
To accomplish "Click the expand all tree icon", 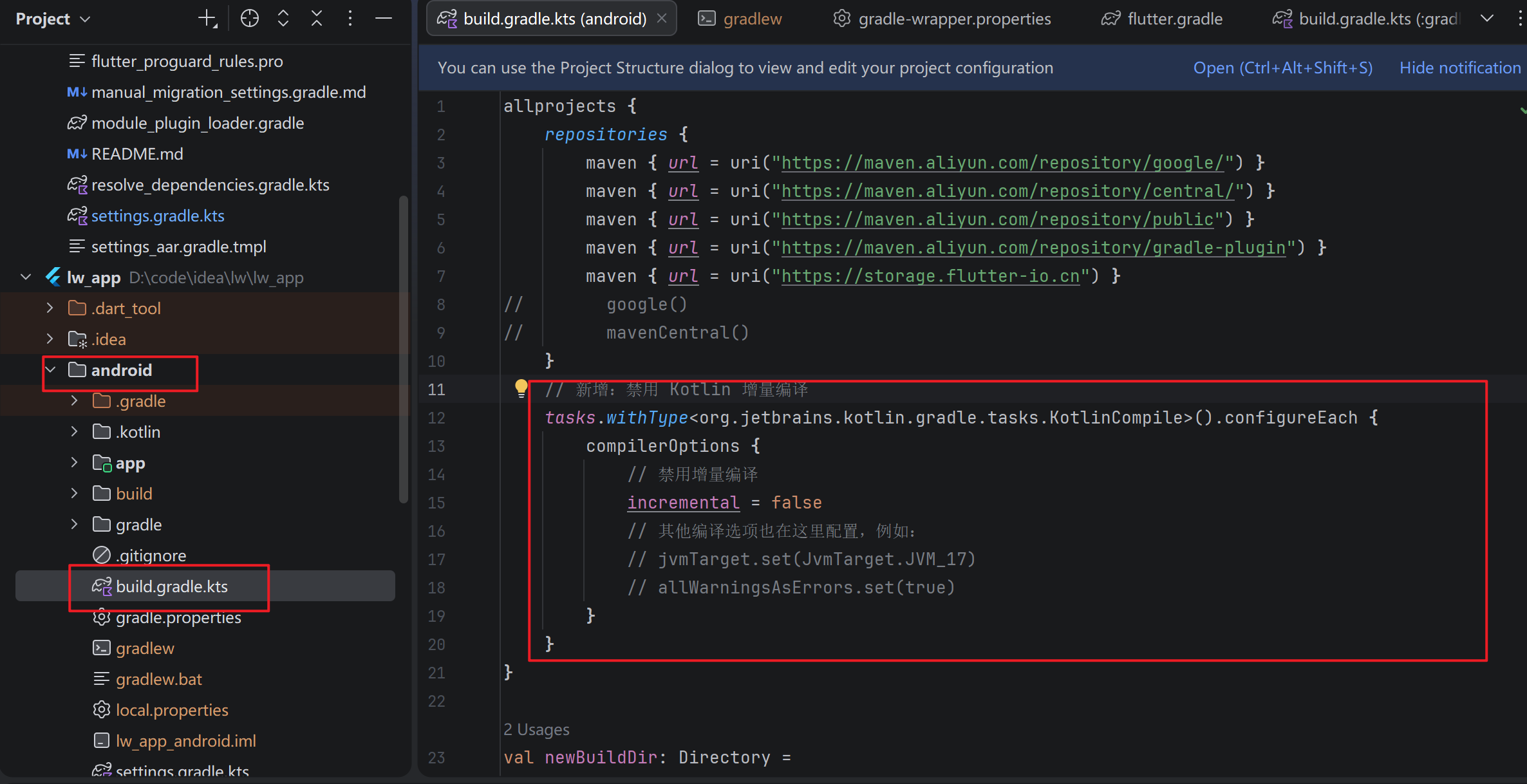I will pos(283,19).
